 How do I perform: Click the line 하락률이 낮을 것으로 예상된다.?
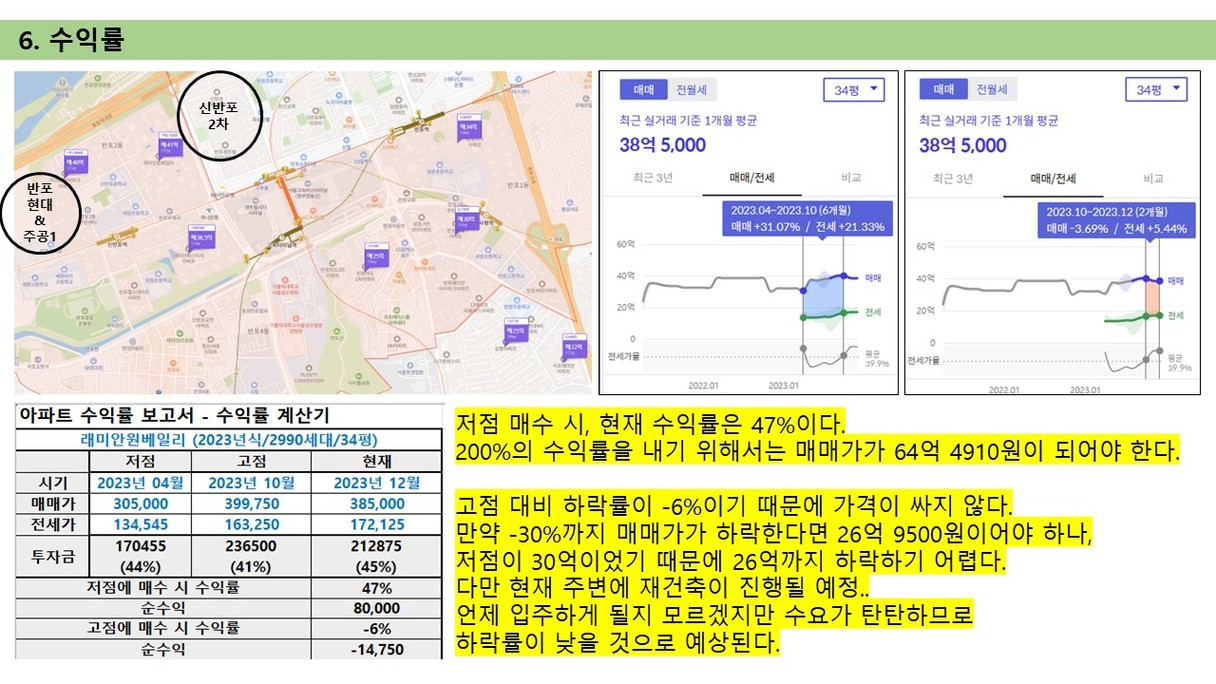617,641
